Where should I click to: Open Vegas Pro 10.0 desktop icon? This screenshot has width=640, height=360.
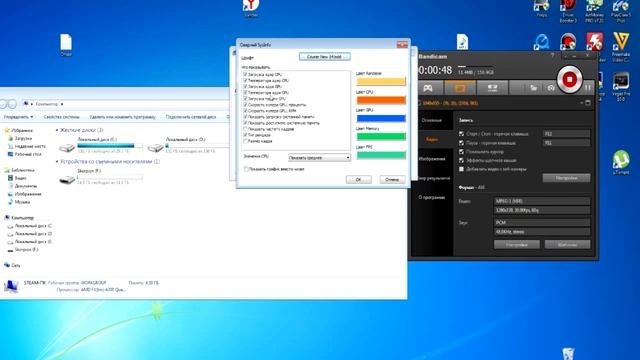[x=621, y=87]
